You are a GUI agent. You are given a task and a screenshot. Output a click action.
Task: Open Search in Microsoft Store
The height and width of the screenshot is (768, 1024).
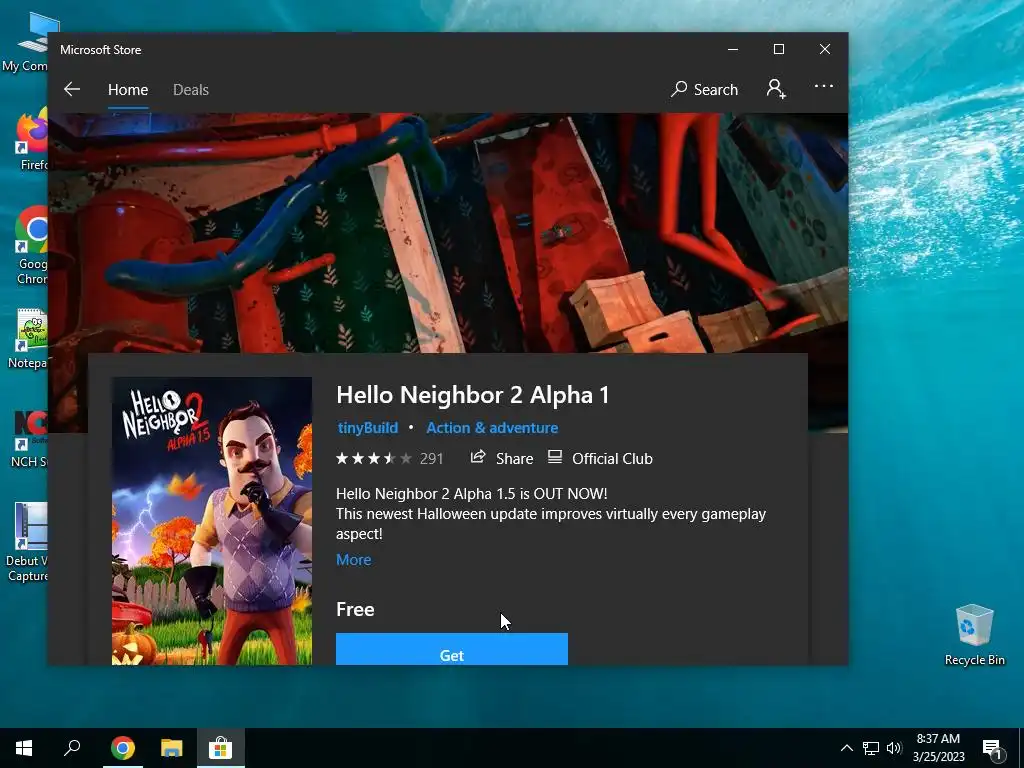(x=704, y=89)
